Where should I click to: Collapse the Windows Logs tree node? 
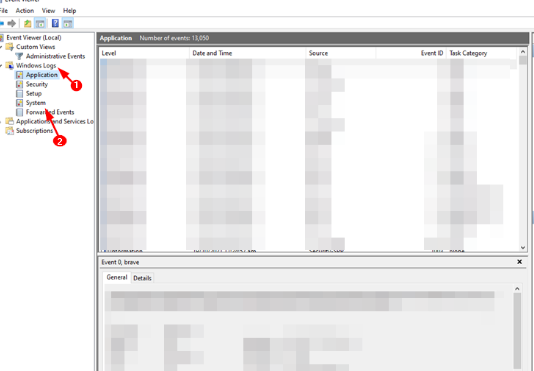tap(1, 65)
